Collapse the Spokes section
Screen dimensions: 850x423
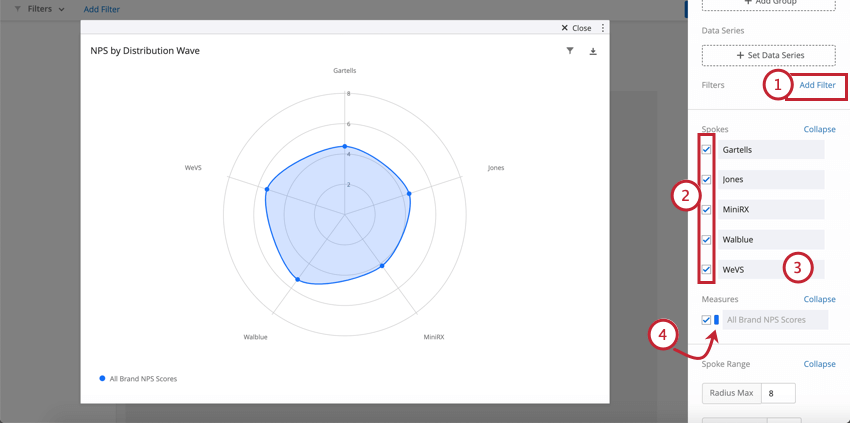point(819,129)
